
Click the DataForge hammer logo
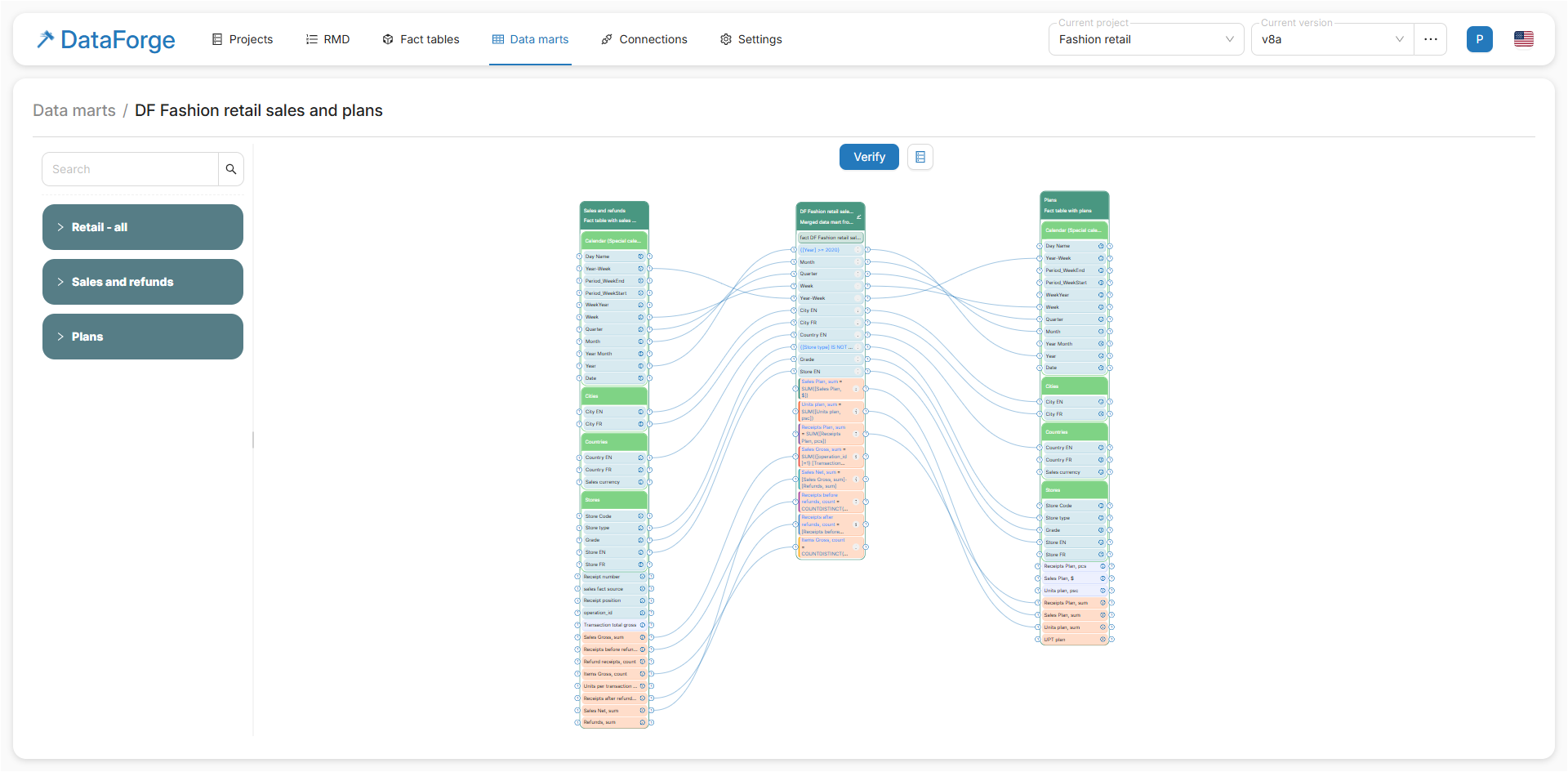(46, 39)
